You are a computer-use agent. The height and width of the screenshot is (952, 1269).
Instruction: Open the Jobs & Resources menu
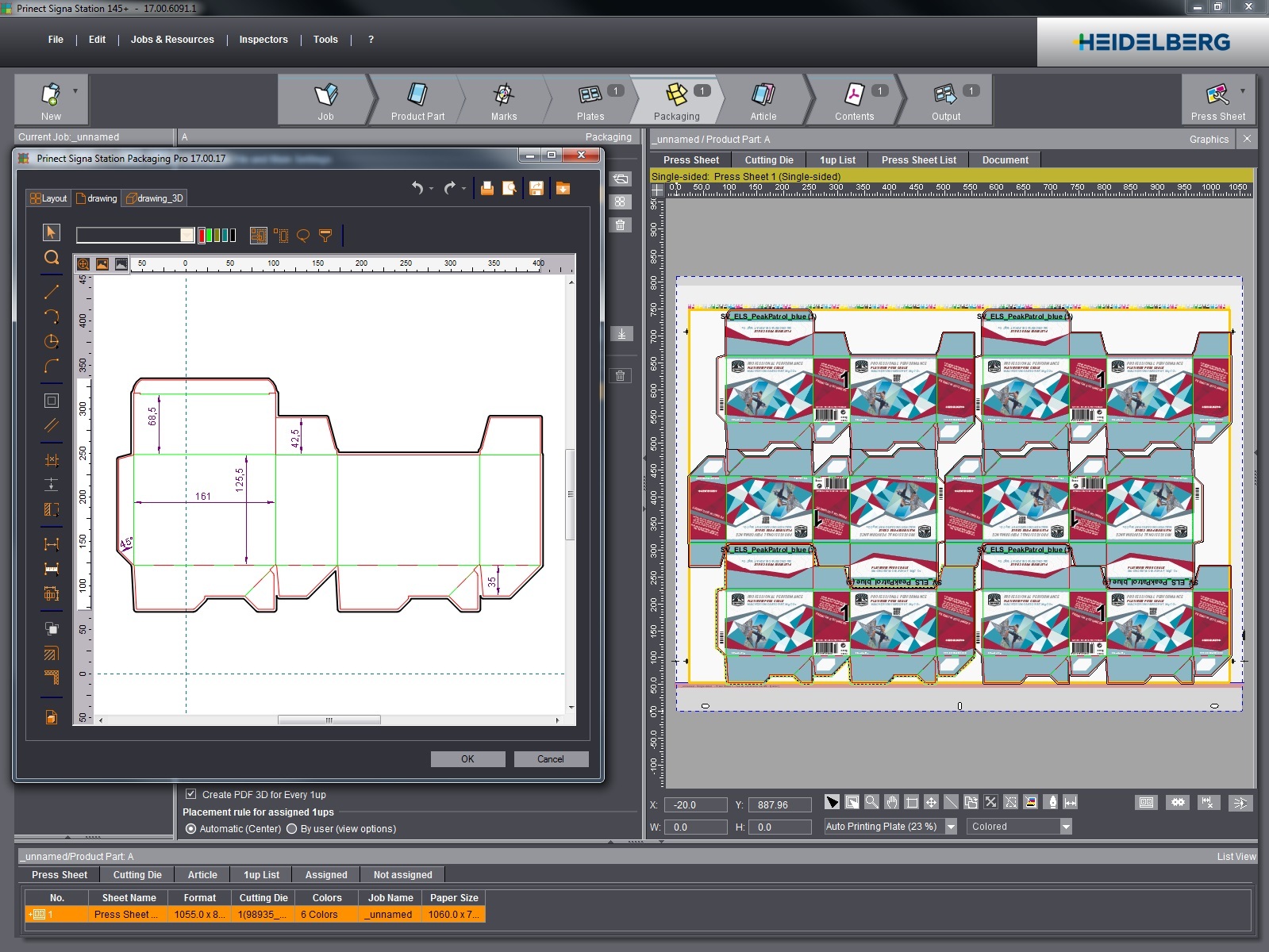coord(172,40)
